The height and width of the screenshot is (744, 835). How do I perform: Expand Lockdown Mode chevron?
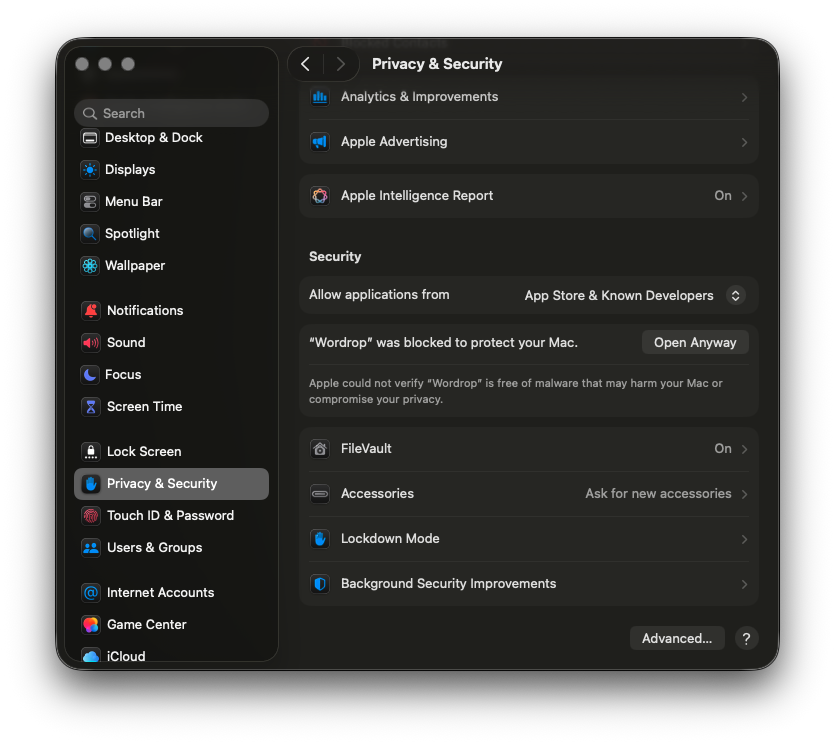coord(744,539)
